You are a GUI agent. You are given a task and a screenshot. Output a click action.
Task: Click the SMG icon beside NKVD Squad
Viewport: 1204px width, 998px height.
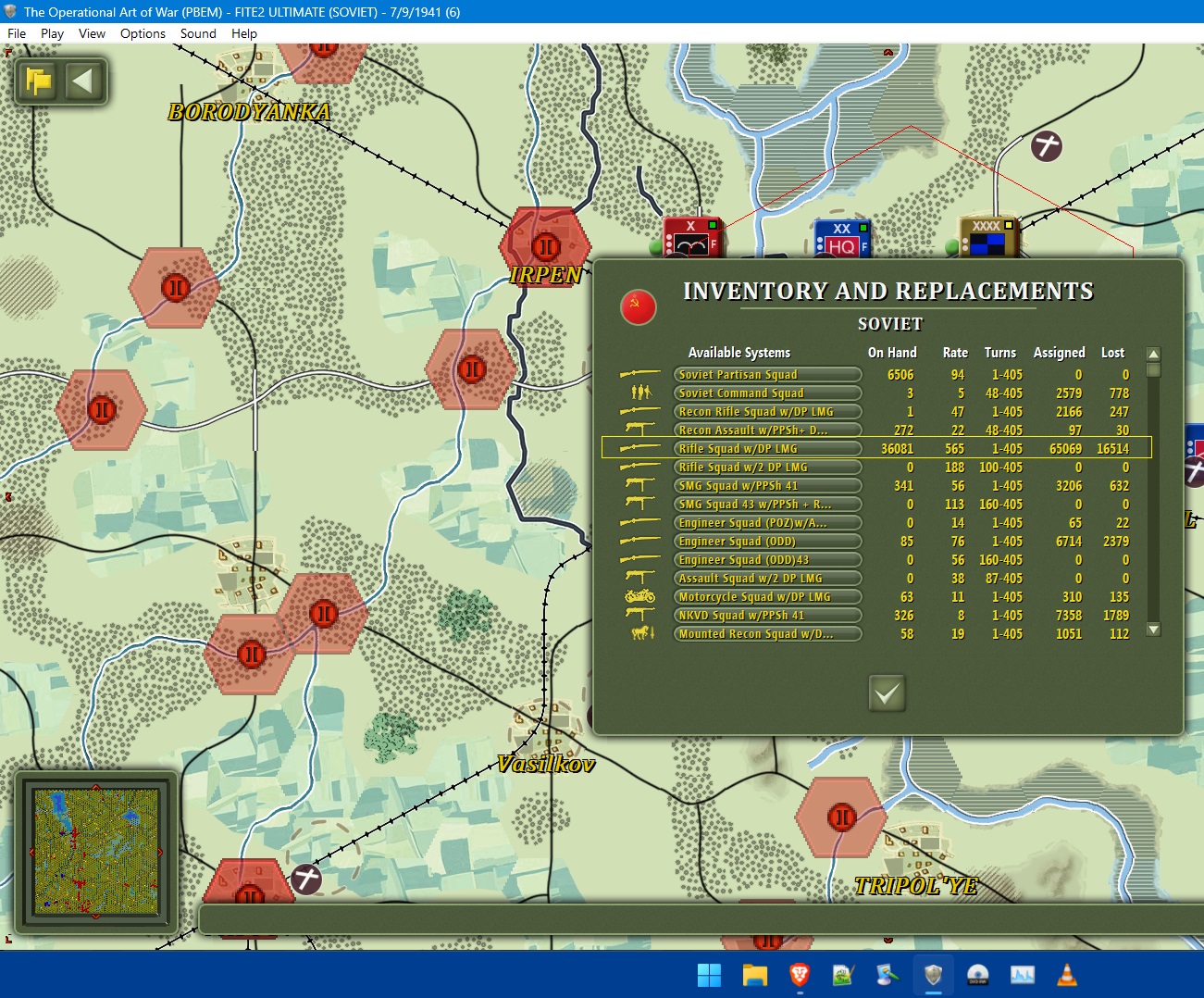[x=639, y=615]
